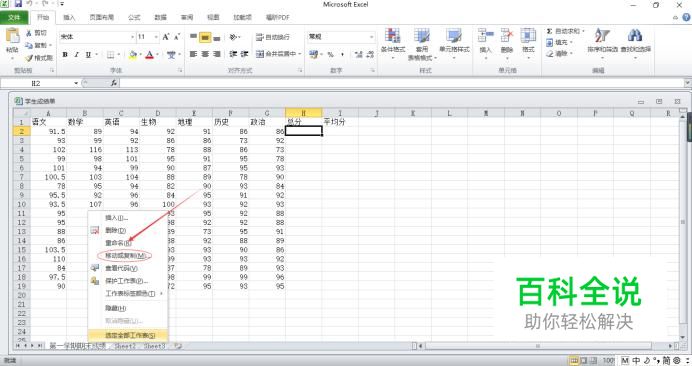Click inside the formula bar input

coord(401,83)
